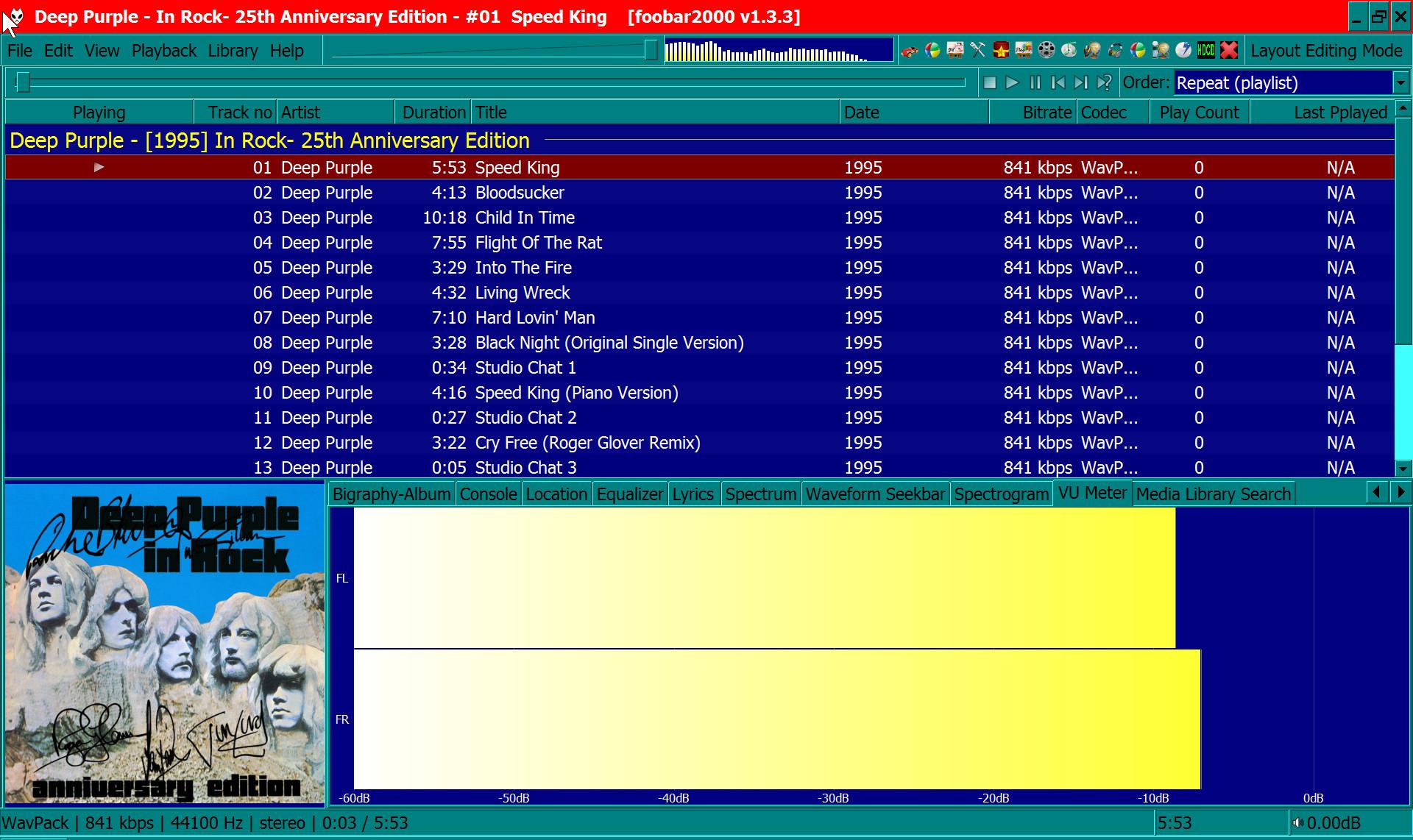Click the red car toolbar icon
Screen dimensions: 1413x840
(x=910, y=50)
